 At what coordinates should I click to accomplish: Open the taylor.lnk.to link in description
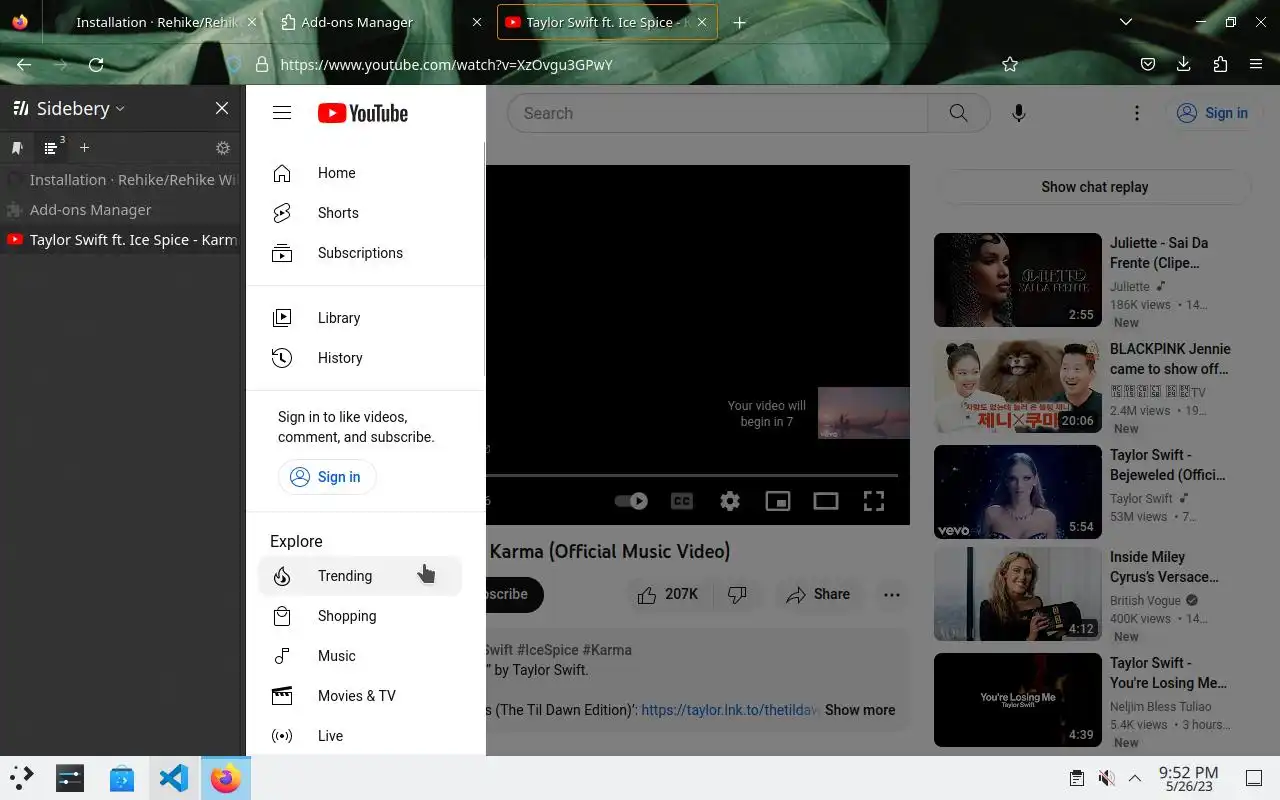point(730,710)
